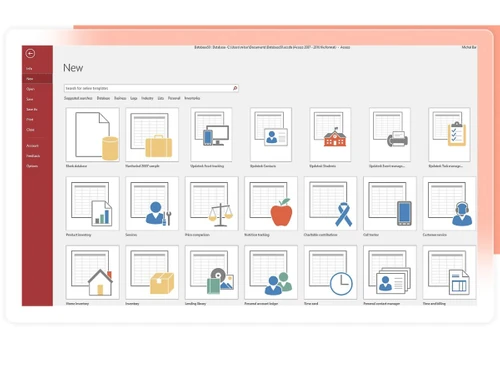Pick Updated Contacts template with ID card

point(271,134)
